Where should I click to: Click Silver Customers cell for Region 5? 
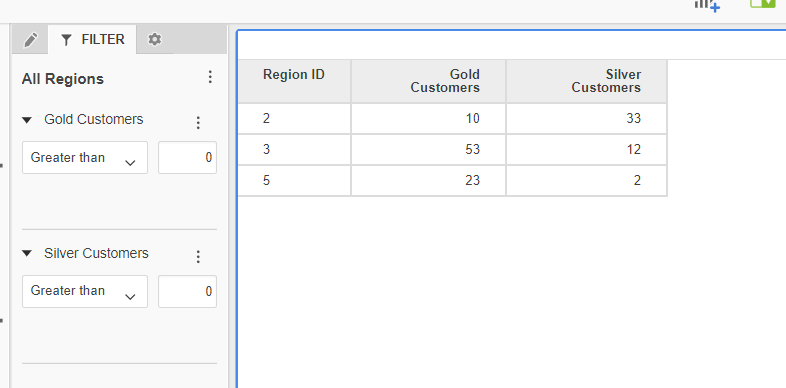click(x=586, y=180)
